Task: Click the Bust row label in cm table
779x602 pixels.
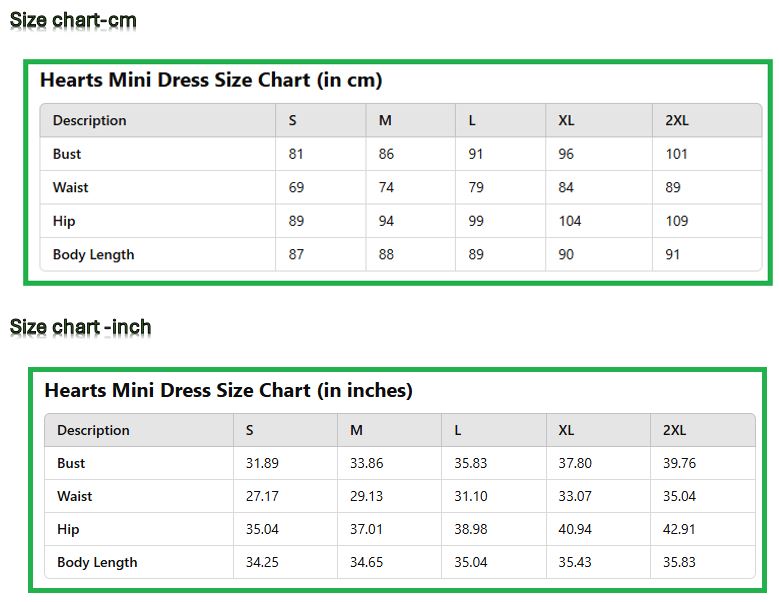Action: pyautogui.click(x=67, y=154)
